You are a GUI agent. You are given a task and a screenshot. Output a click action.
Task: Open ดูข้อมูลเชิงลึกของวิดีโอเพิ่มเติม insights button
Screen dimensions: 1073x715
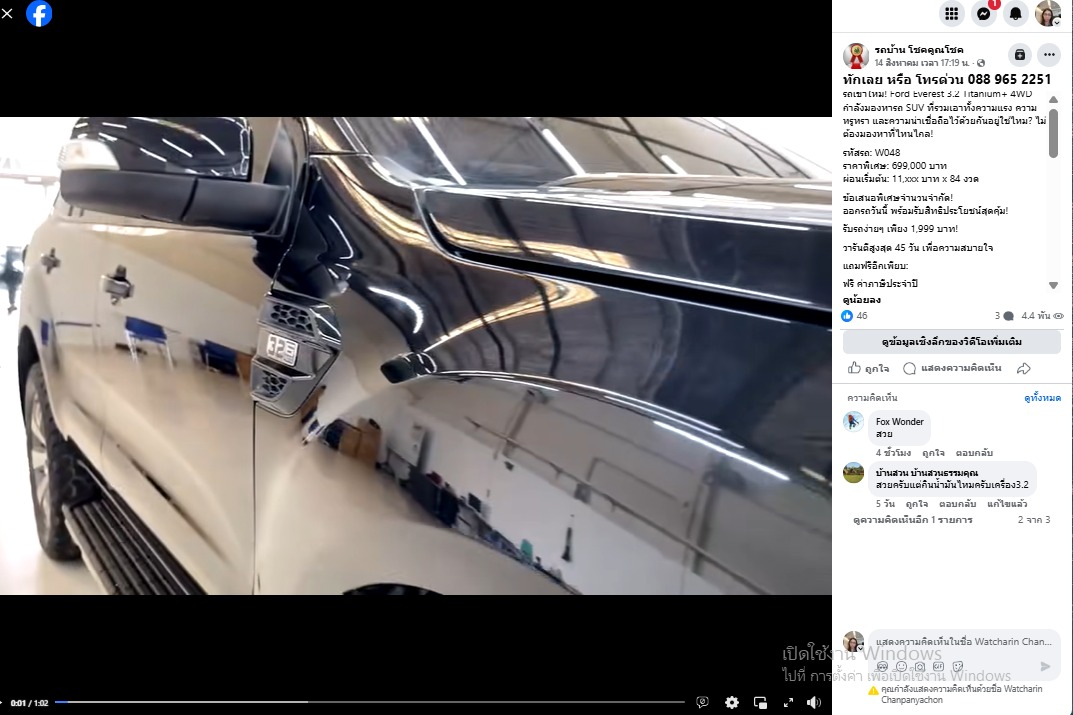(951, 341)
